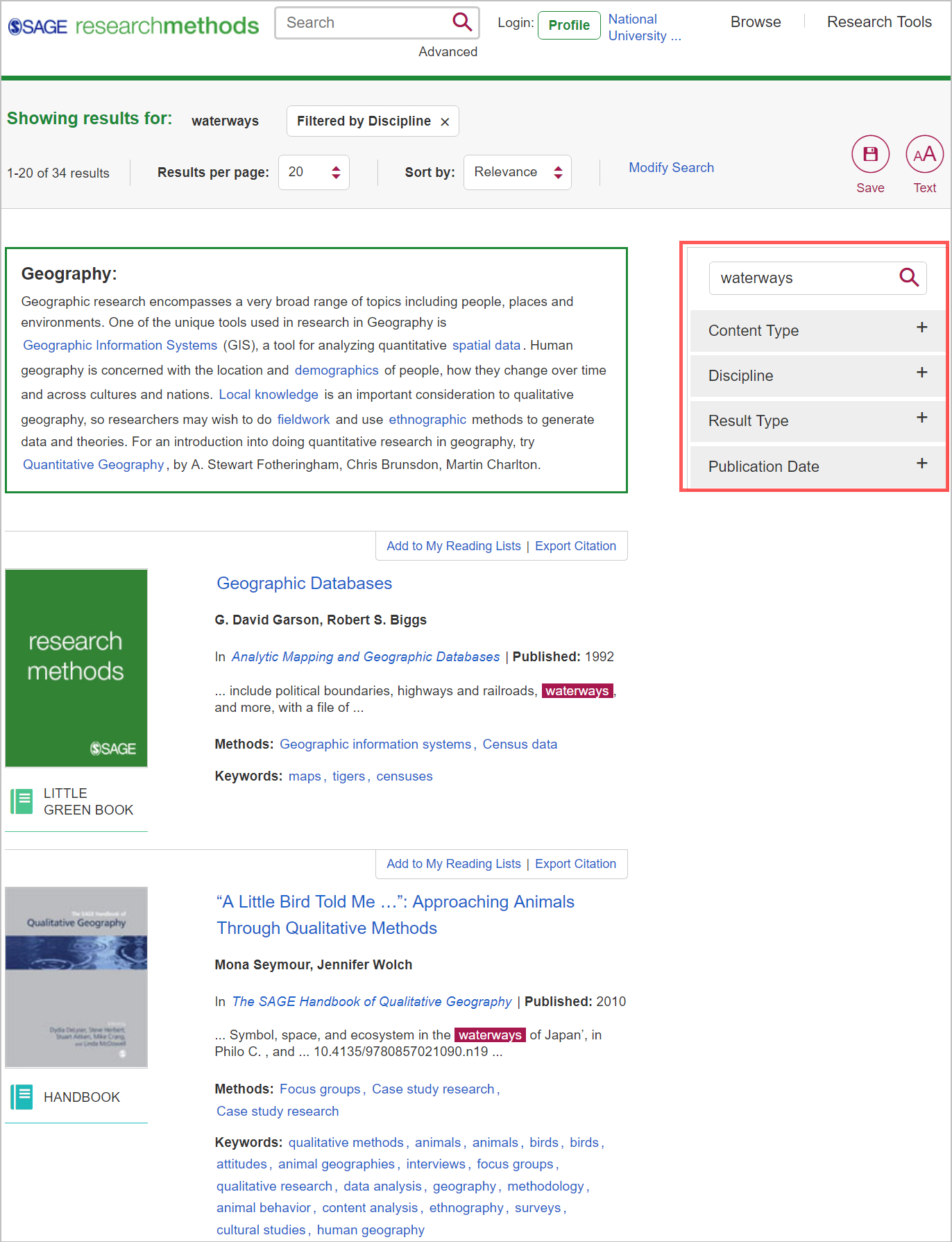Open the fieldwork link
Viewport: 952px width, 1242px height.
point(303,419)
